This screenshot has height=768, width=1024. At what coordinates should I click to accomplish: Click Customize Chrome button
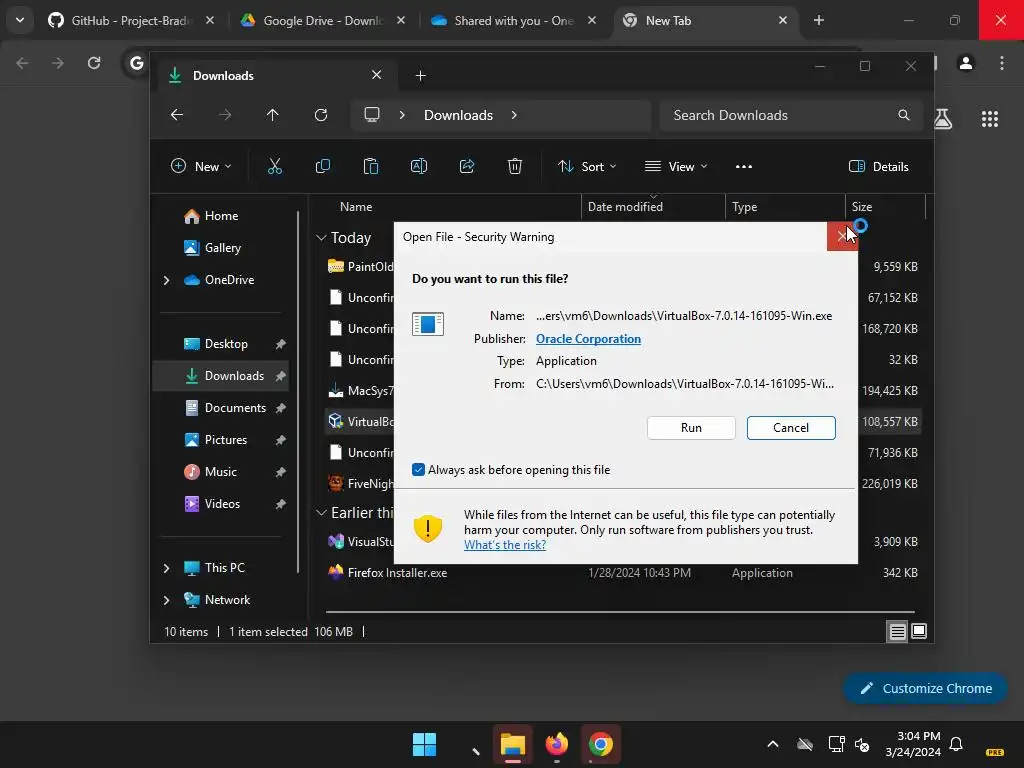925,688
